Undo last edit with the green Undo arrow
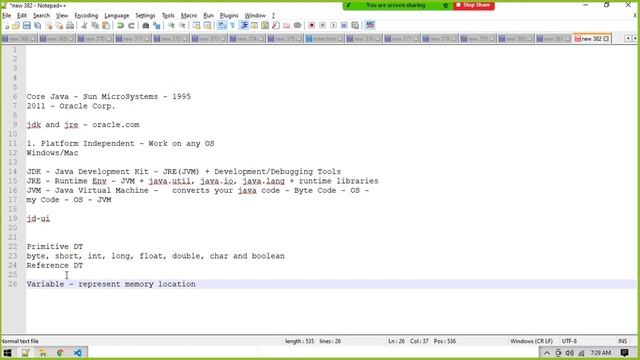The width and height of the screenshot is (640, 360). [120, 25]
